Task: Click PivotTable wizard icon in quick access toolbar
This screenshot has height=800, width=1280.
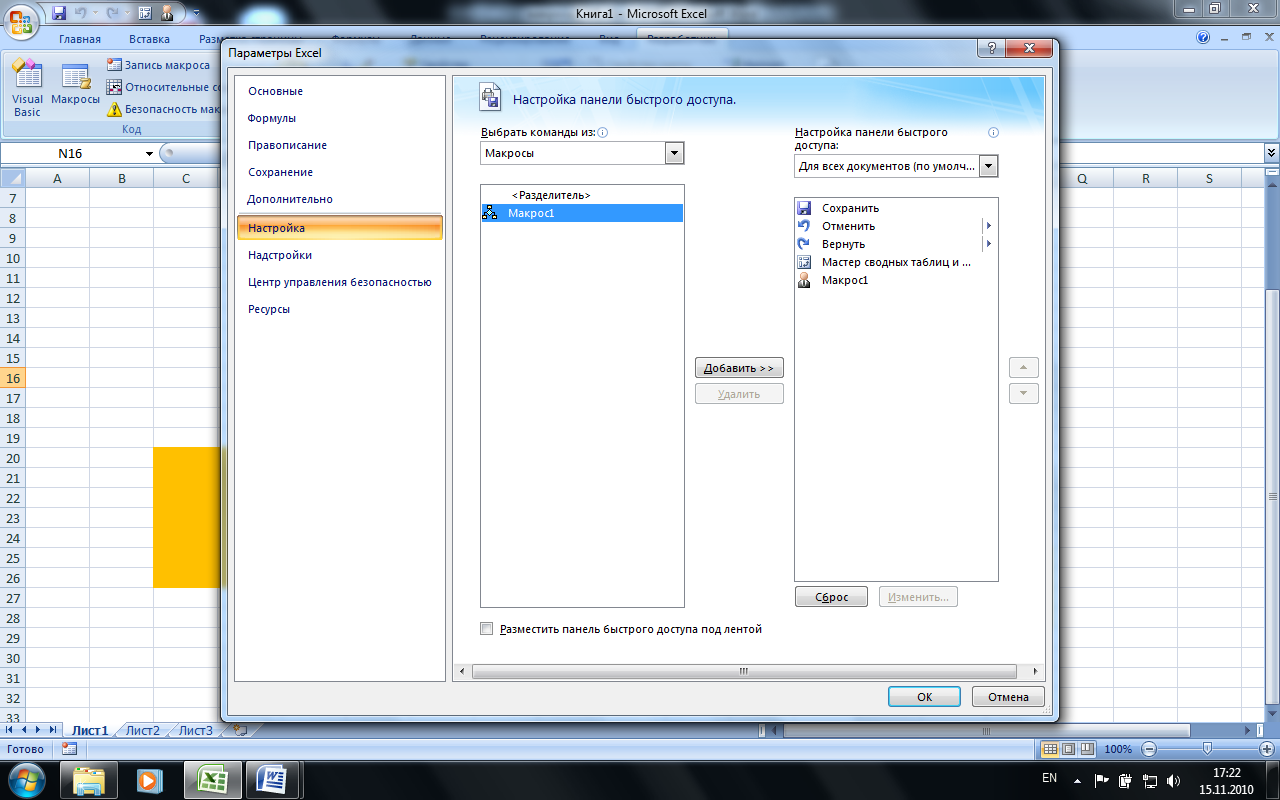Action: point(145,14)
